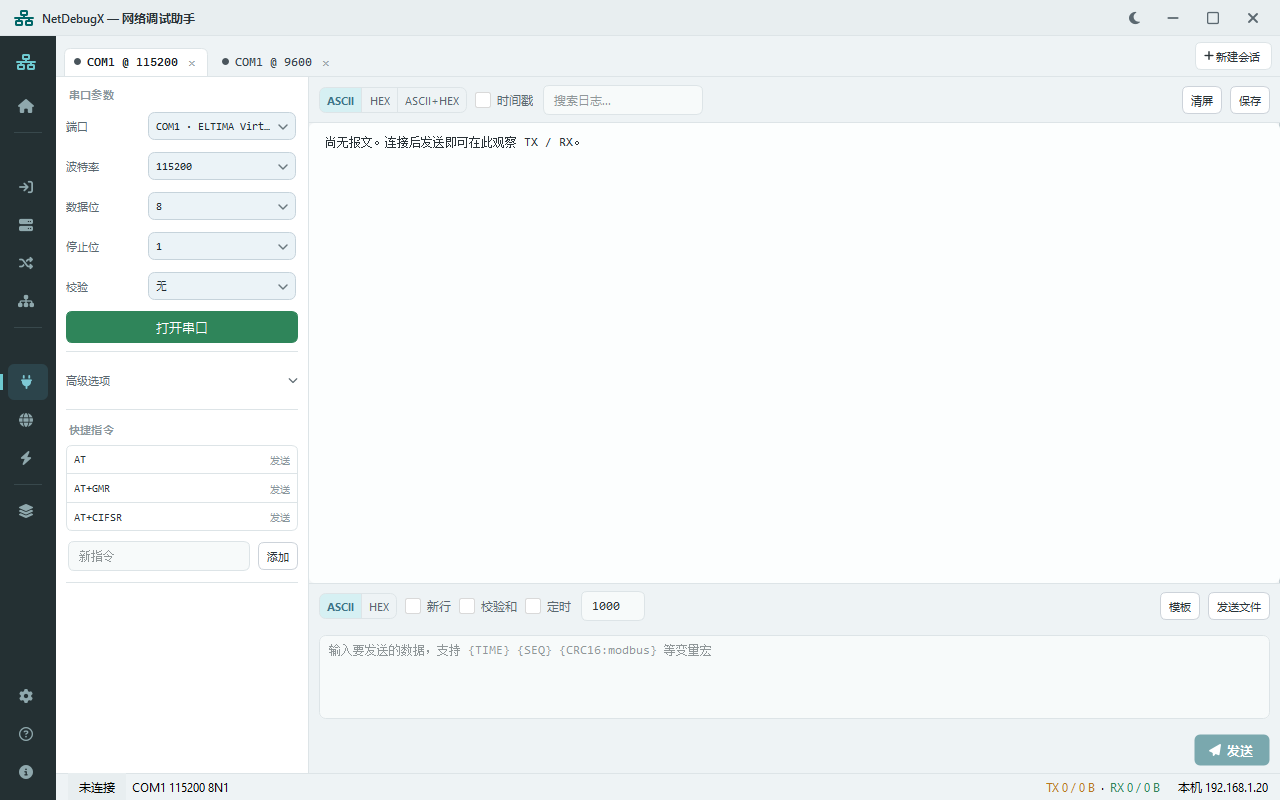Close the COM1 @ 9600 tab
Screen dimensions: 1280x800
coord(326,63)
